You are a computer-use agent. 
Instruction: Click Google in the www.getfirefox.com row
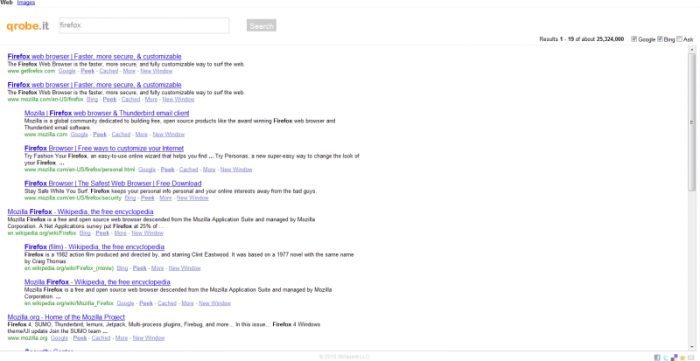67,71
